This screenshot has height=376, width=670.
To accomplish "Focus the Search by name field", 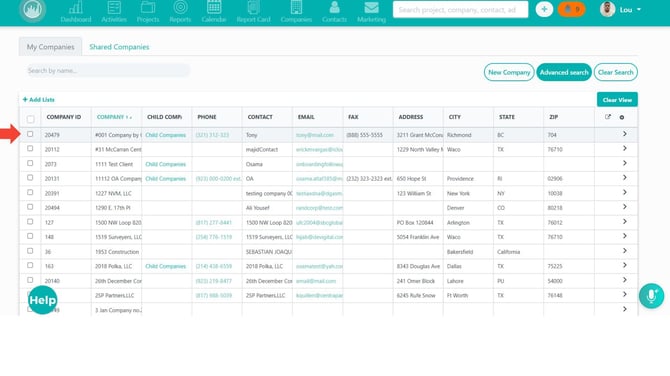I will pyautogui.click(x=107, y=70).
